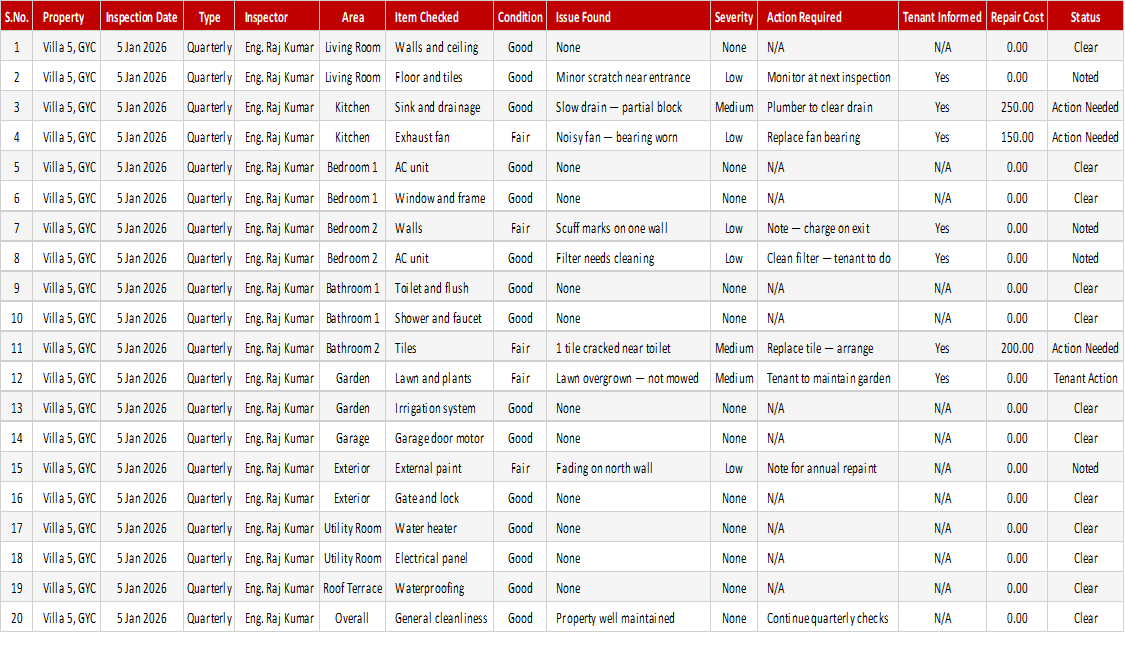The width and height of the screenshot is (1125, 661).
Task: Select 'Note for annual repaint' cell
Action: (x=827, y=469)
